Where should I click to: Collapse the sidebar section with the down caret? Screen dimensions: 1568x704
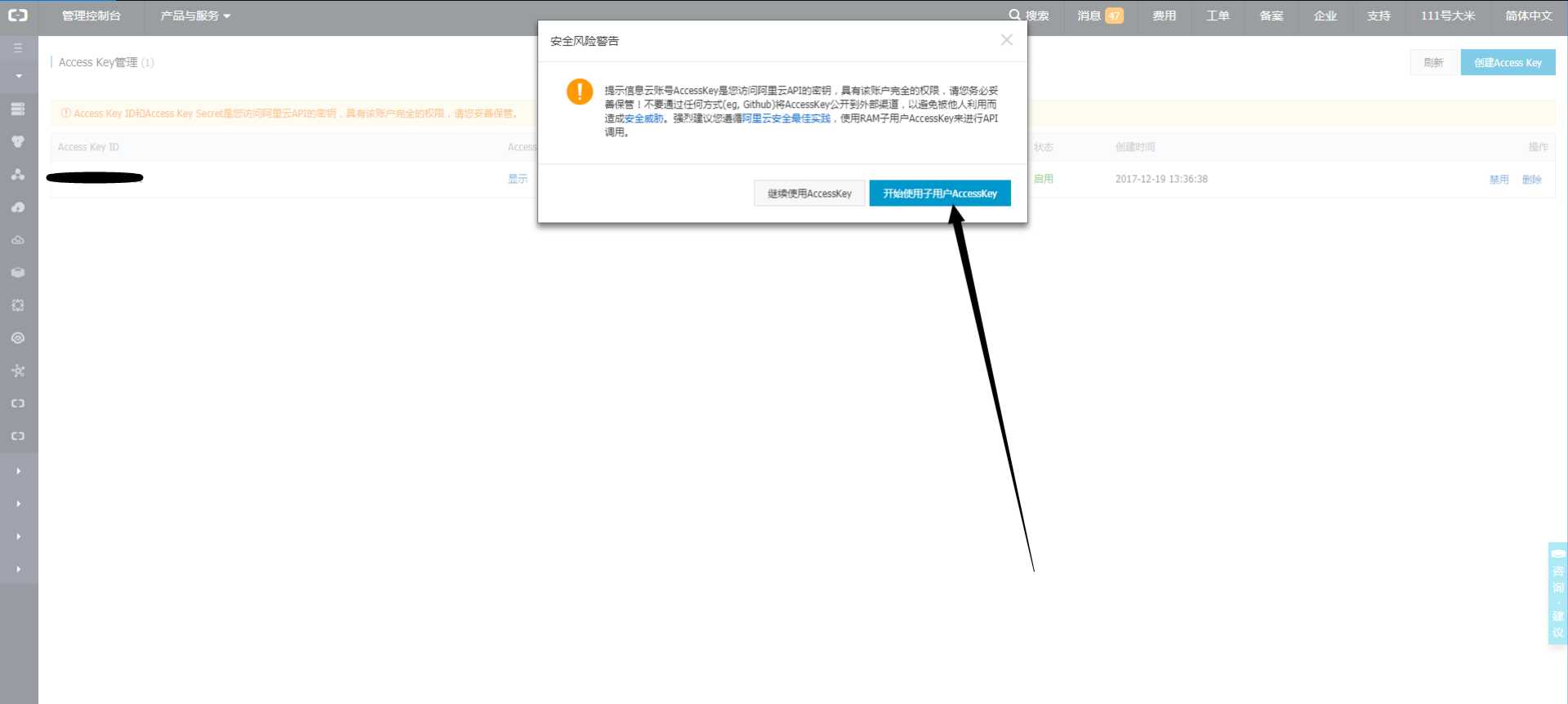pos(18,76)
